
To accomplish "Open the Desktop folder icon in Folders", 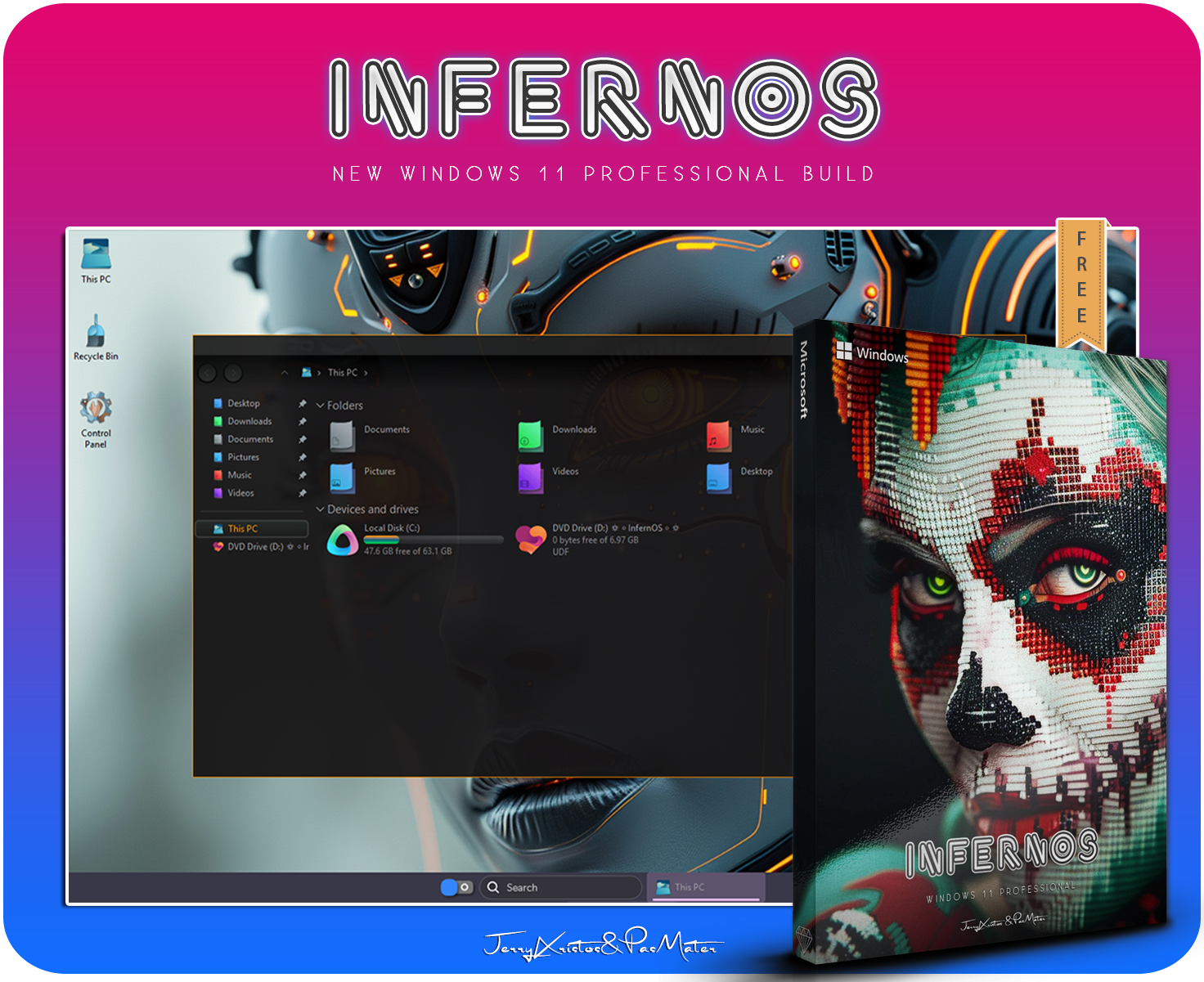I will 718,478.
